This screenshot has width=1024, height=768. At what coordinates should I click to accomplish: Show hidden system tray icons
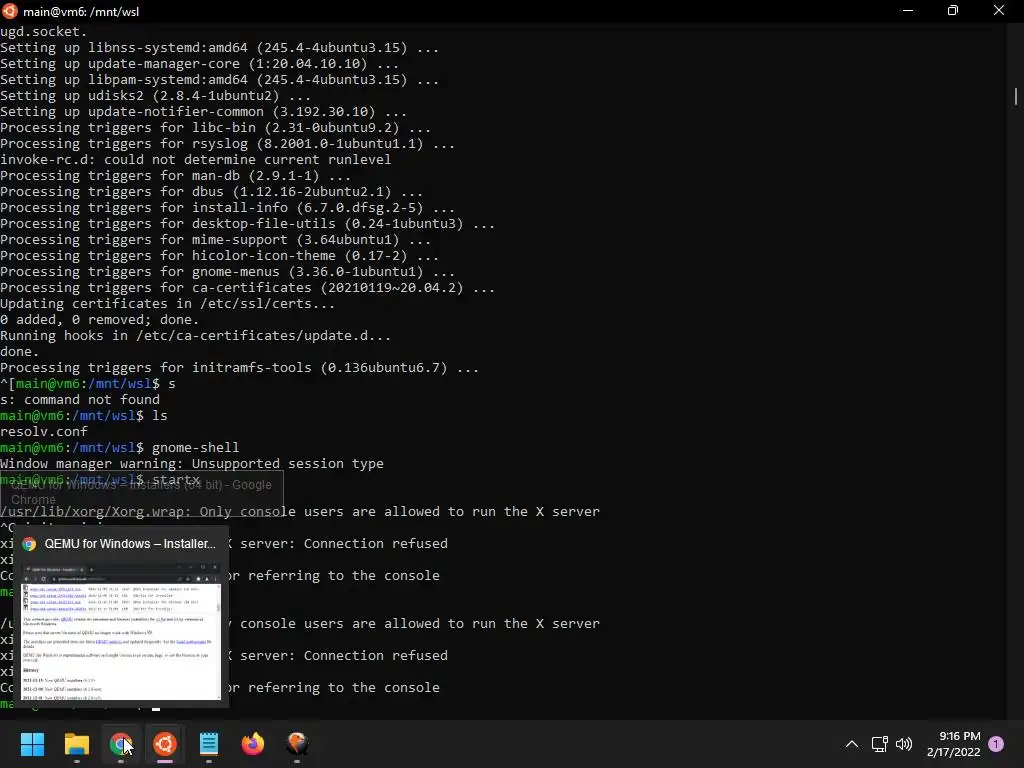click(852, 744)
